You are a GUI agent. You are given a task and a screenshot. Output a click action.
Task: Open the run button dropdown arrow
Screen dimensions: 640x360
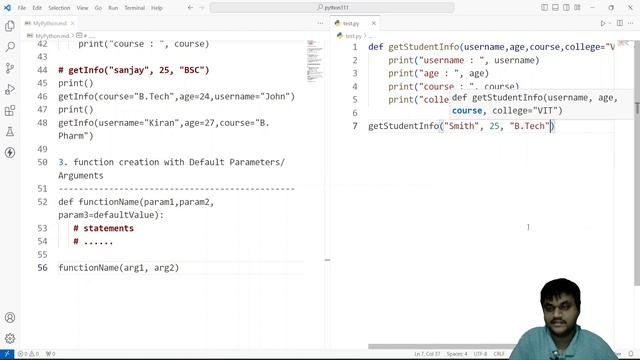[610, 23]
